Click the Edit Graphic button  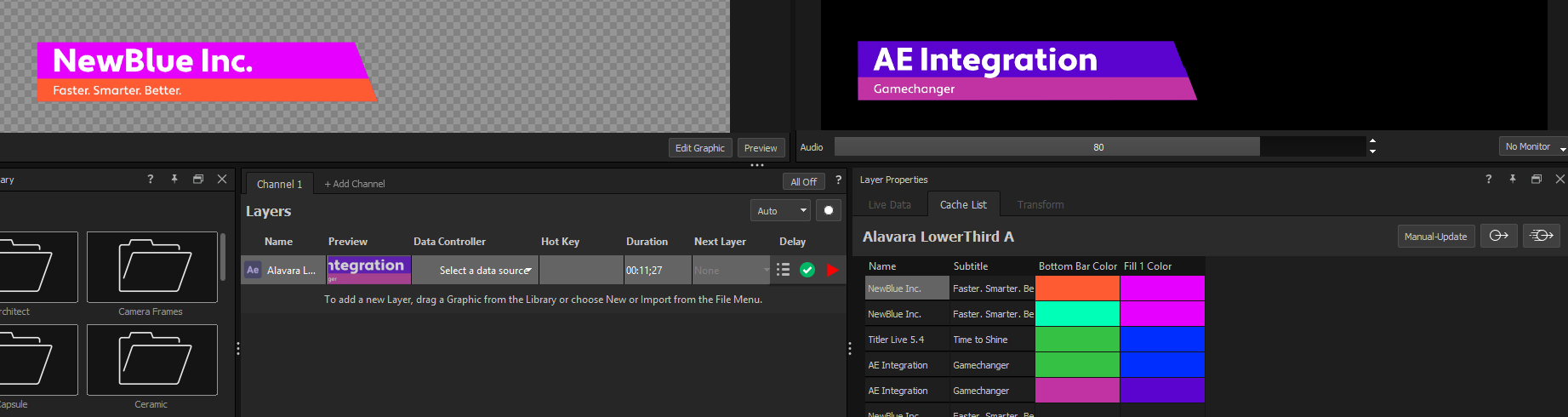700,147
